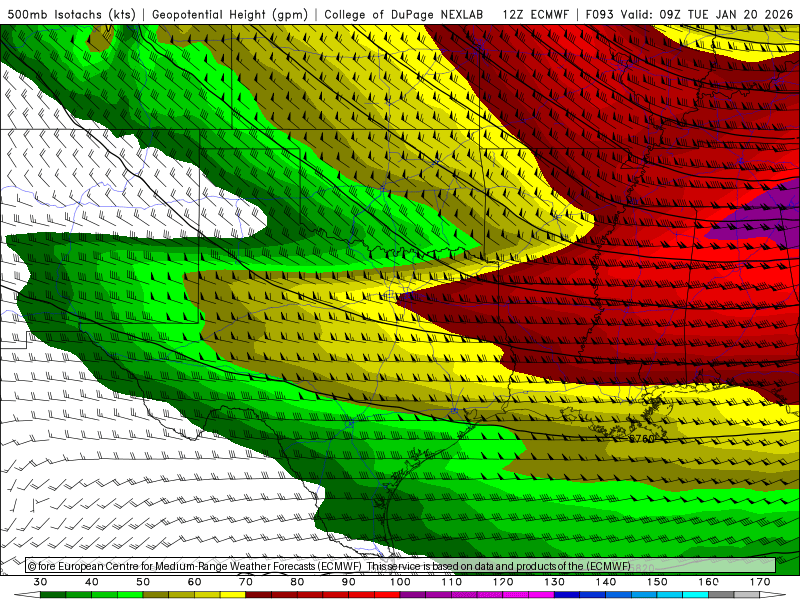Click the "College of DuPage NEXLAB" text
This screenshot has height=600, width=800.
point(403,14)
